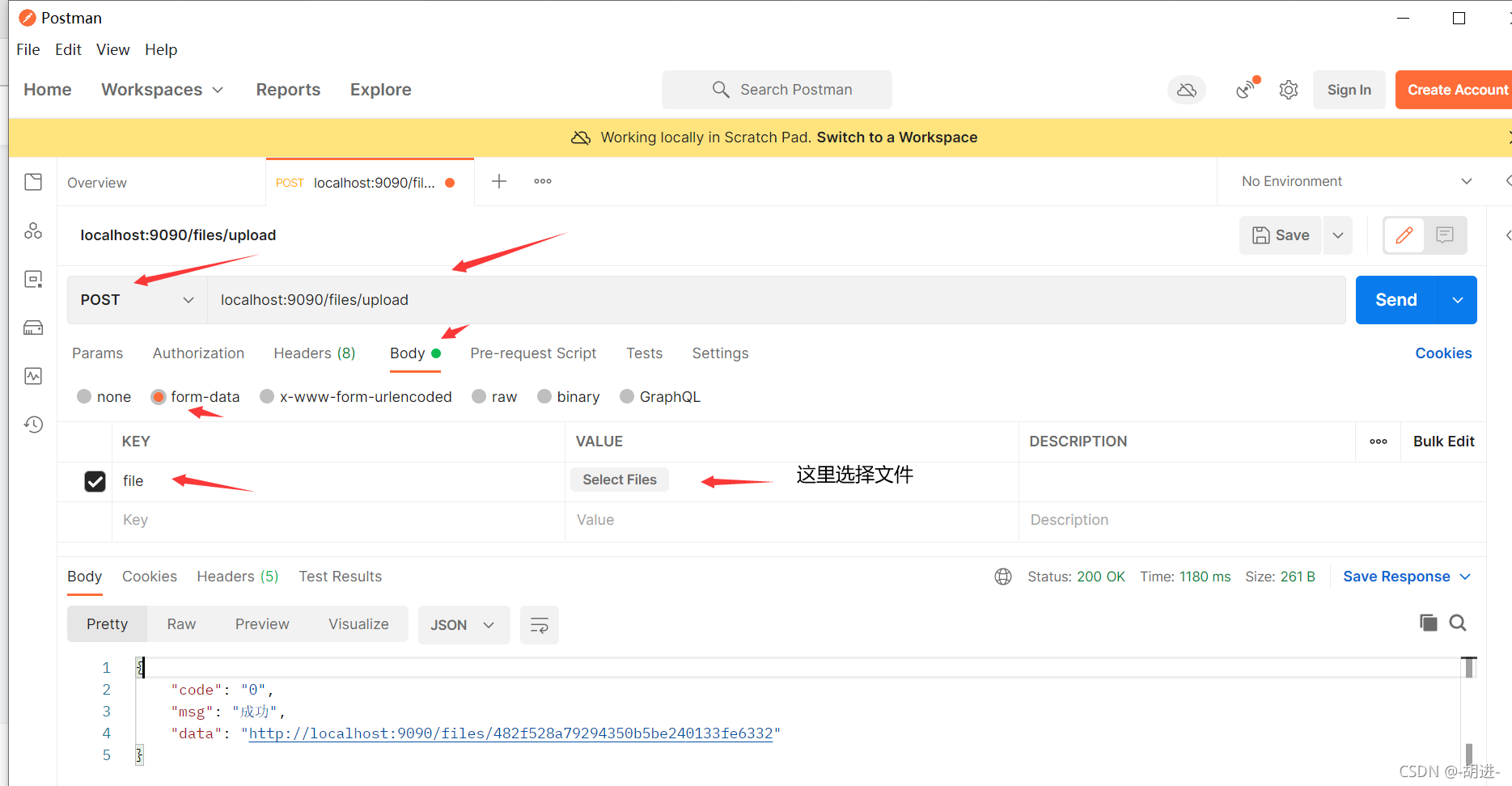Copy response body icon

(x=1429, y=623)
